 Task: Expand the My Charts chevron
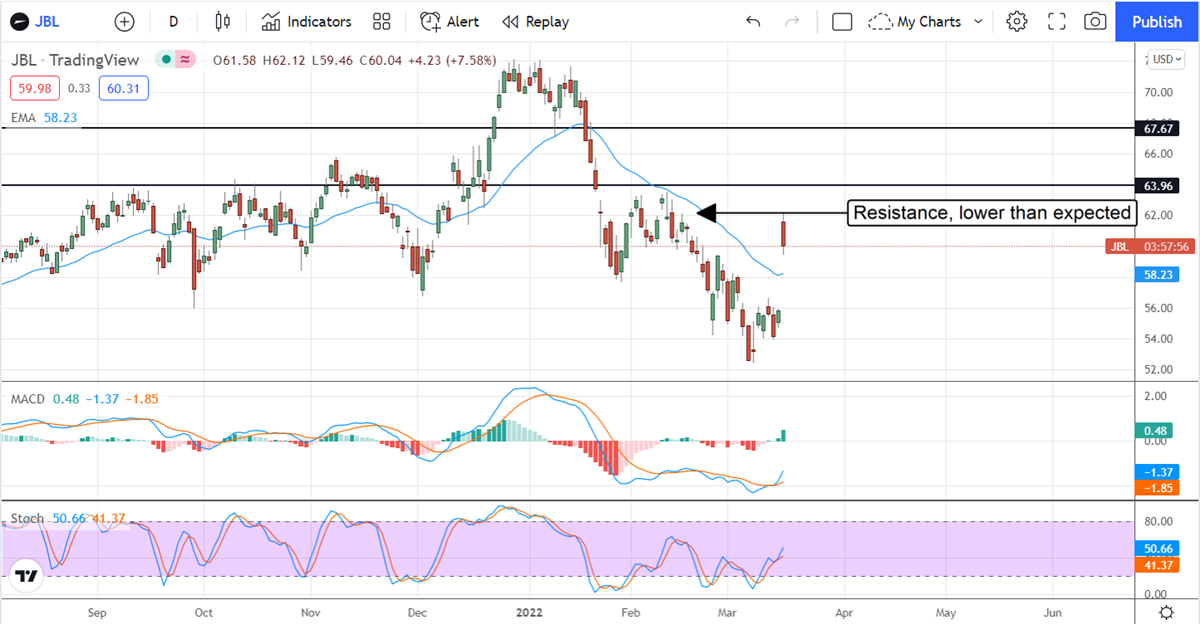point(978,21)
